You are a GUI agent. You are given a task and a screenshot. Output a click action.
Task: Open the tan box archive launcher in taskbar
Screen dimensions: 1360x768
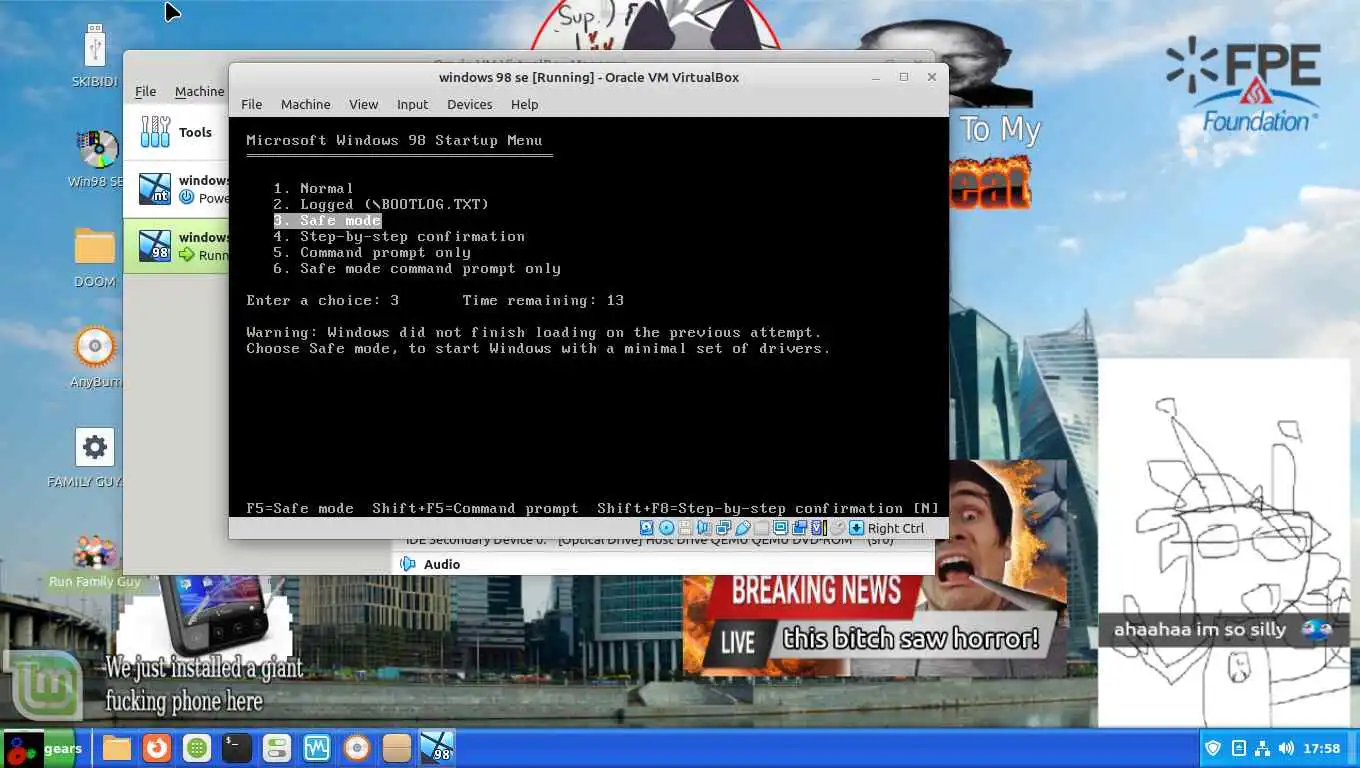(397, 748)
